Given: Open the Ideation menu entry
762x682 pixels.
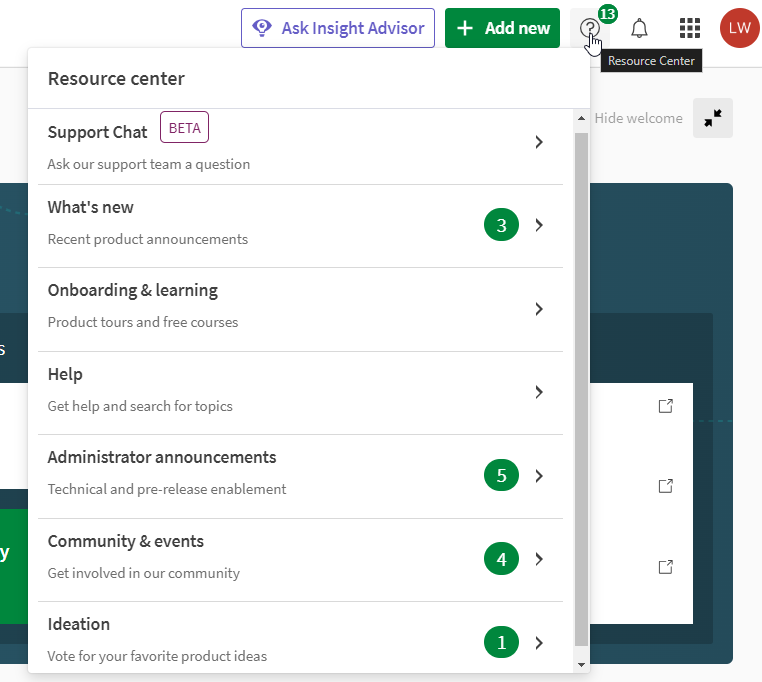Looking at the screenshot, I should point(300,638).
